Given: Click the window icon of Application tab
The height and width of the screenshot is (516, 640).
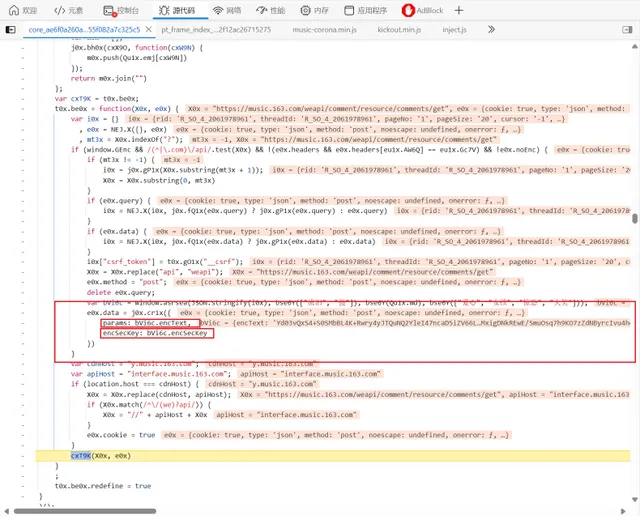Looking at the screenshot, I should tap(349, 10).
